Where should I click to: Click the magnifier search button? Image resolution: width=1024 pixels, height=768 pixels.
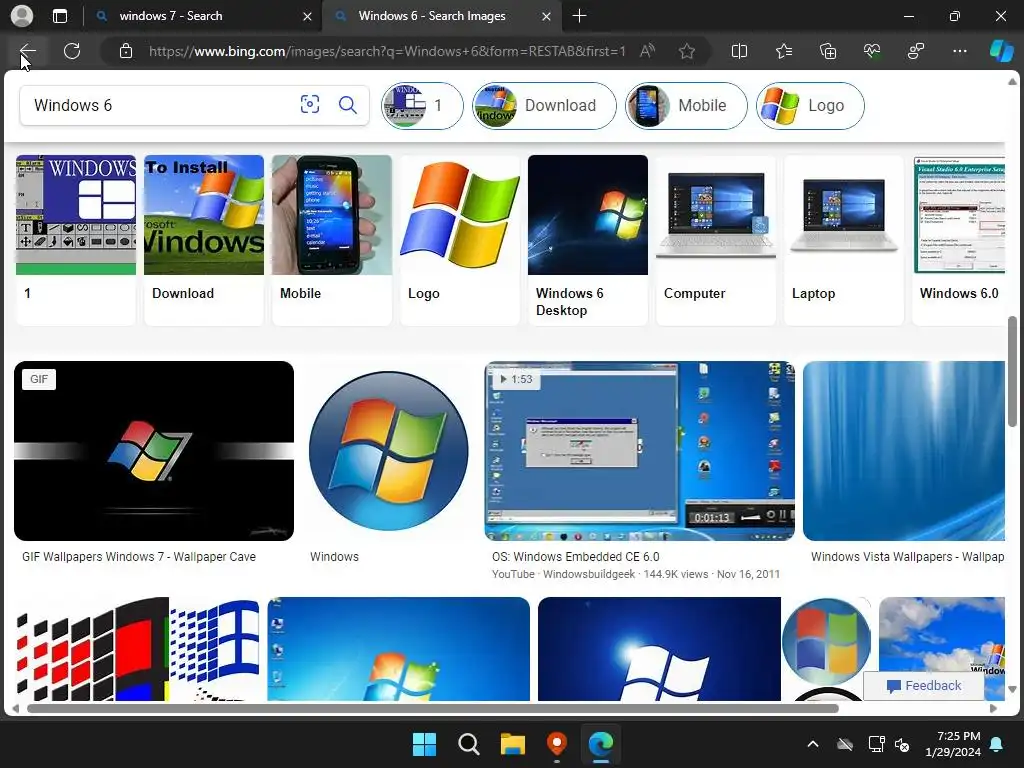tap(347, 104)
